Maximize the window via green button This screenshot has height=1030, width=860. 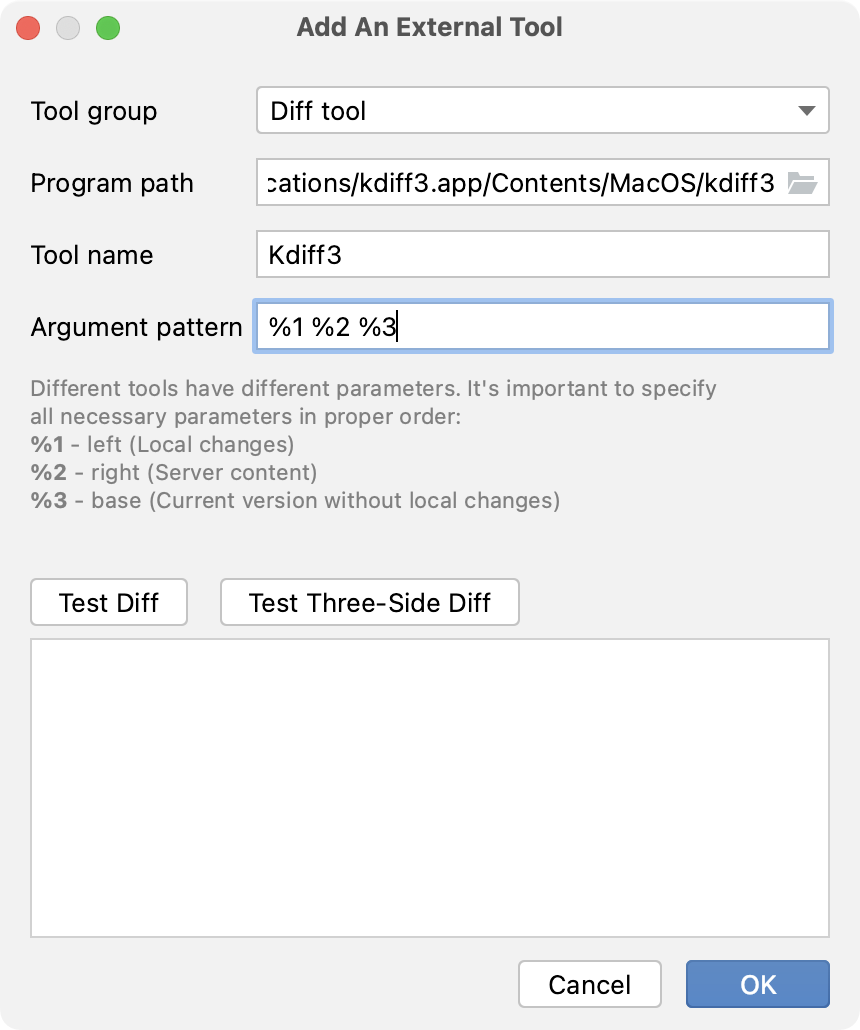coord(108,28)
